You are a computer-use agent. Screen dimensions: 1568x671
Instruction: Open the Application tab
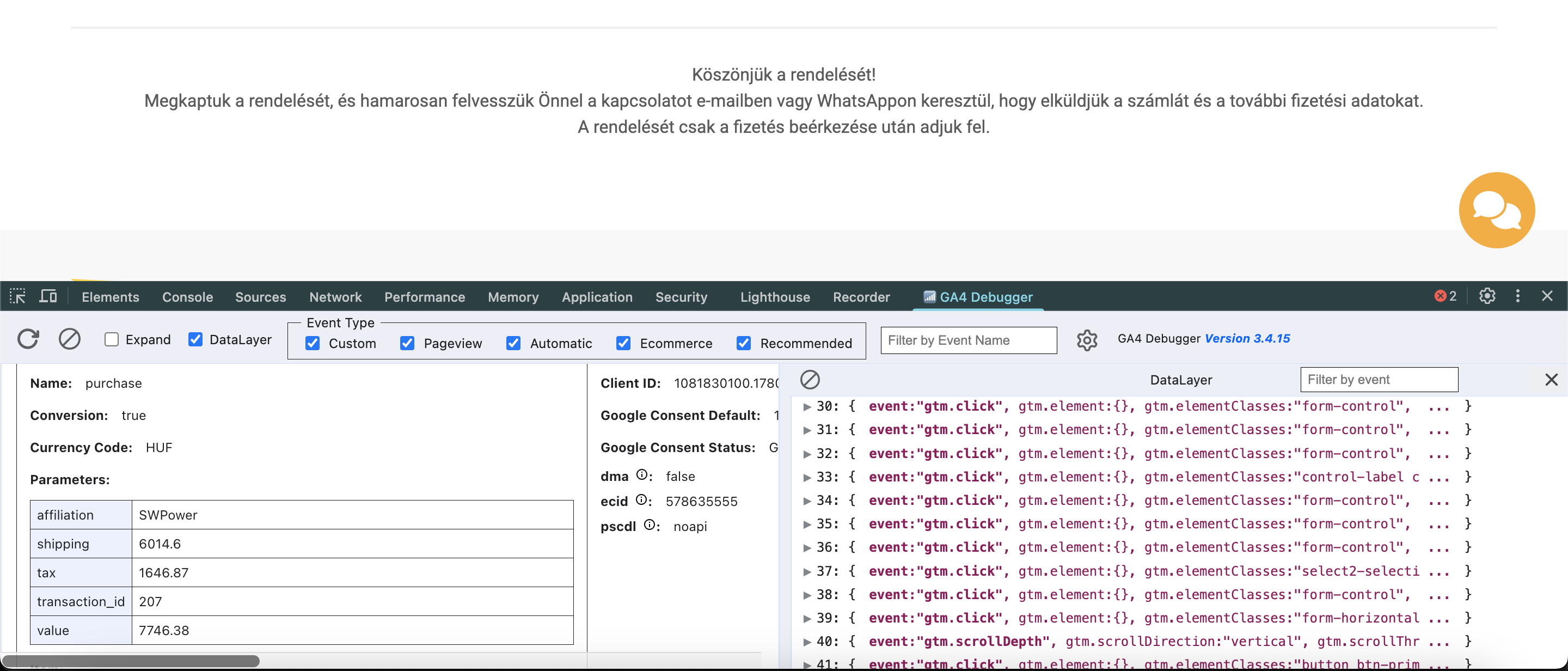coord(597,297)
